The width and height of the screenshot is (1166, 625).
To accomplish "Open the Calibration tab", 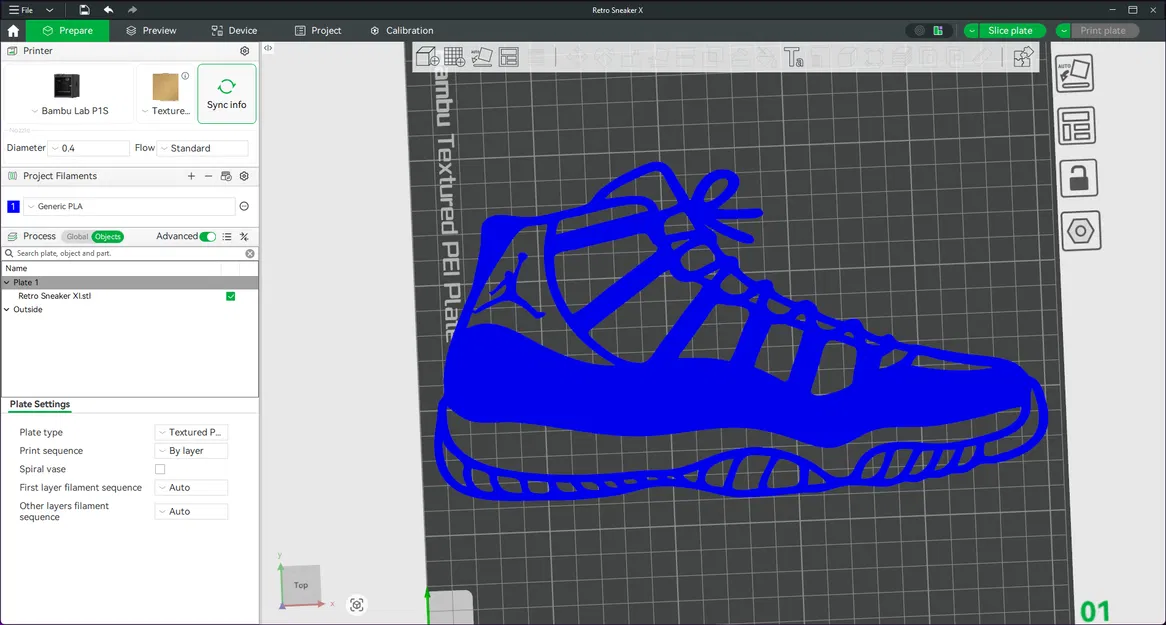I will click(402, 31).
